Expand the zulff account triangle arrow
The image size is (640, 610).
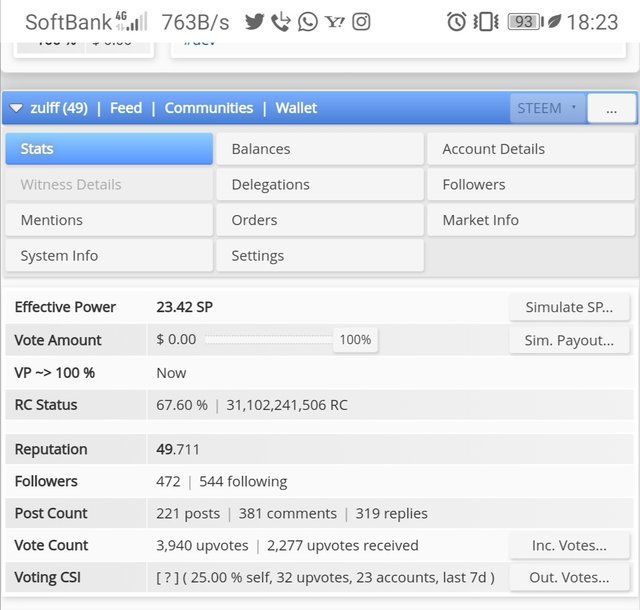coord(16,108)
